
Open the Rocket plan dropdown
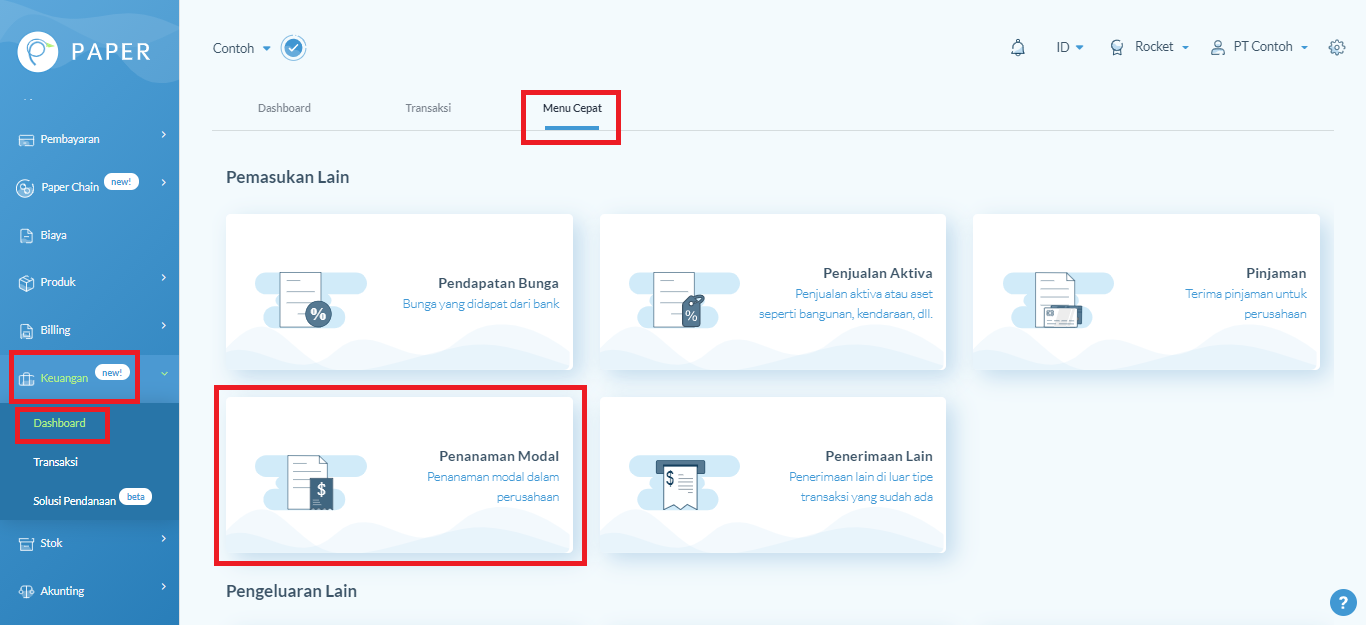[1150, 47]
